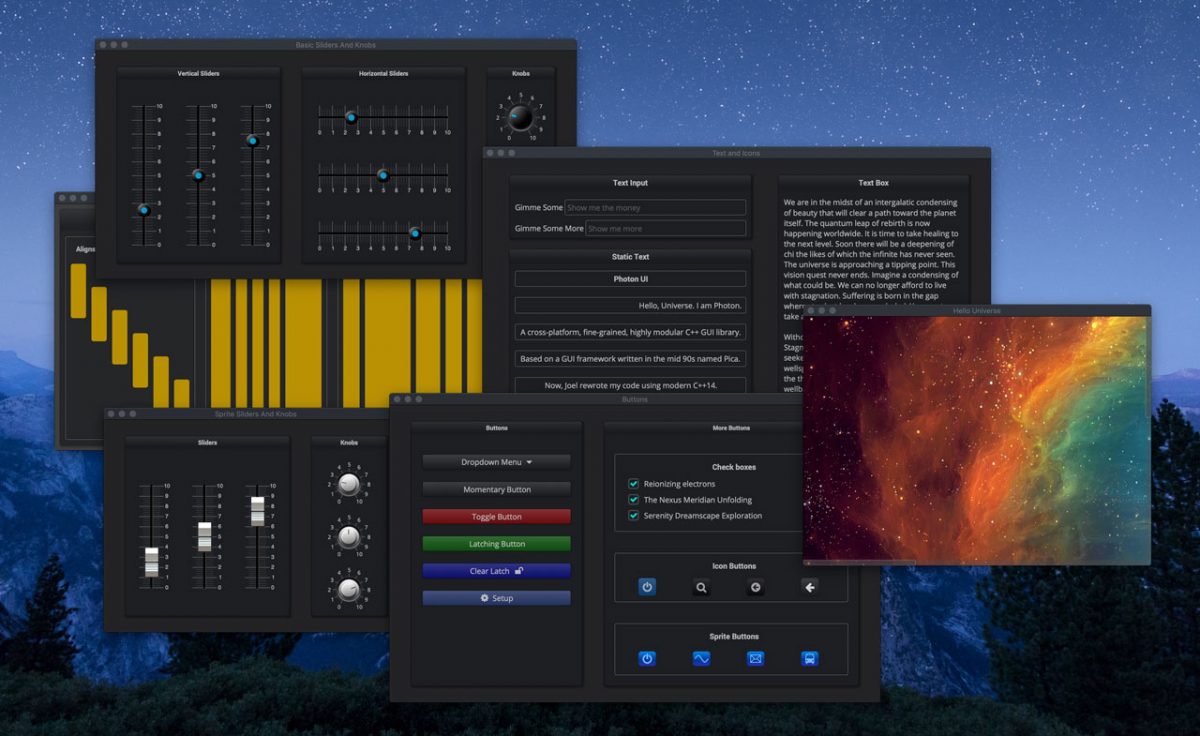The height and width of the screenshot is (736, 1200).
Task: Click the Gimme Some text input field
Action: click(655, 208)
